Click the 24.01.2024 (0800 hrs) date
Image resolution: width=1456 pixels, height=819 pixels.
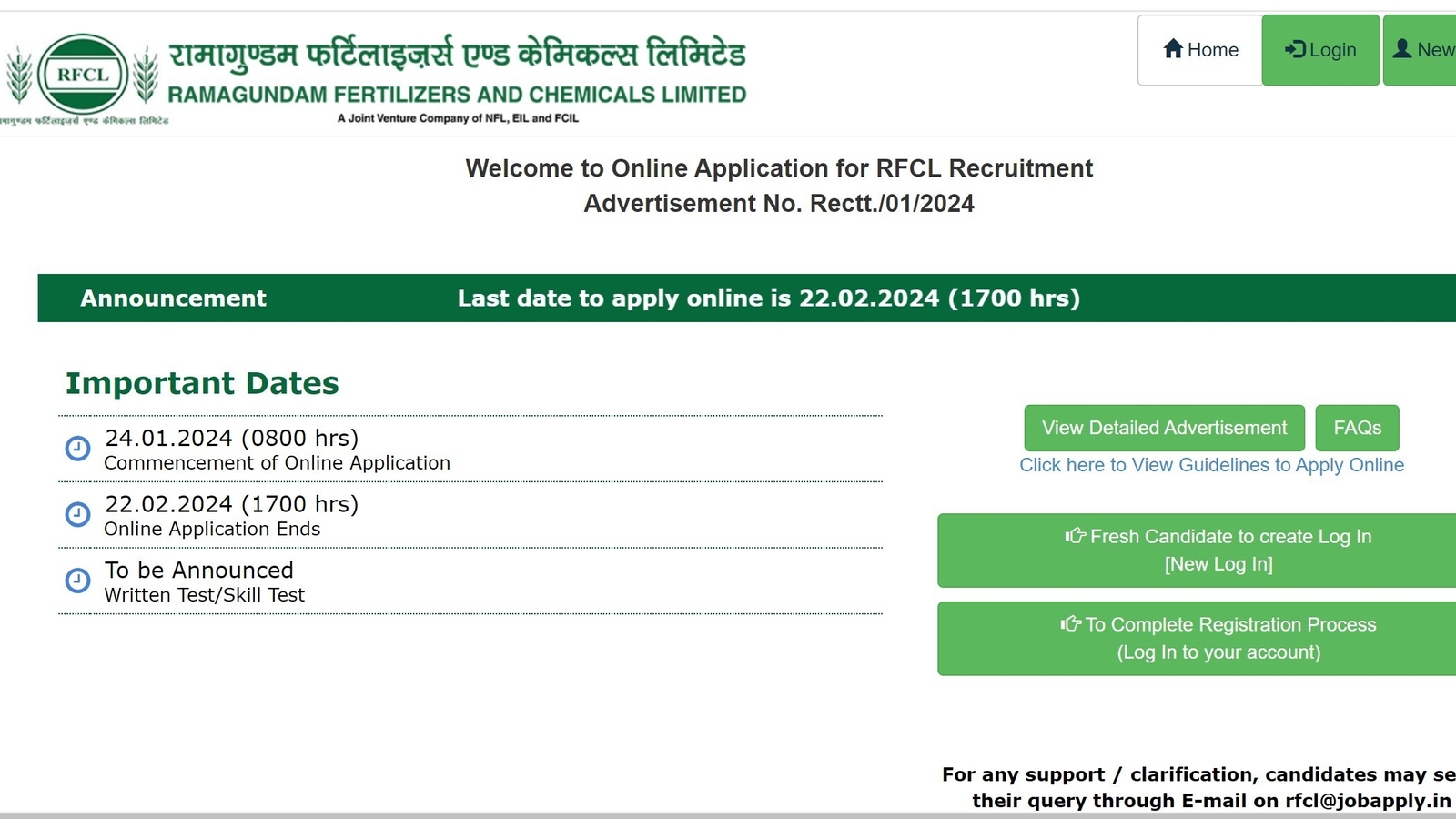tap(232, 438)
